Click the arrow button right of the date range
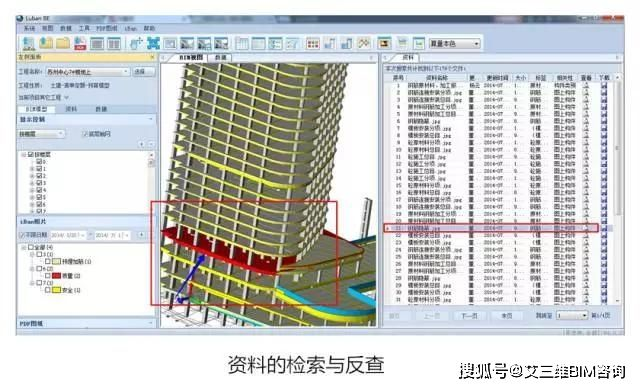 pos(141,235)
